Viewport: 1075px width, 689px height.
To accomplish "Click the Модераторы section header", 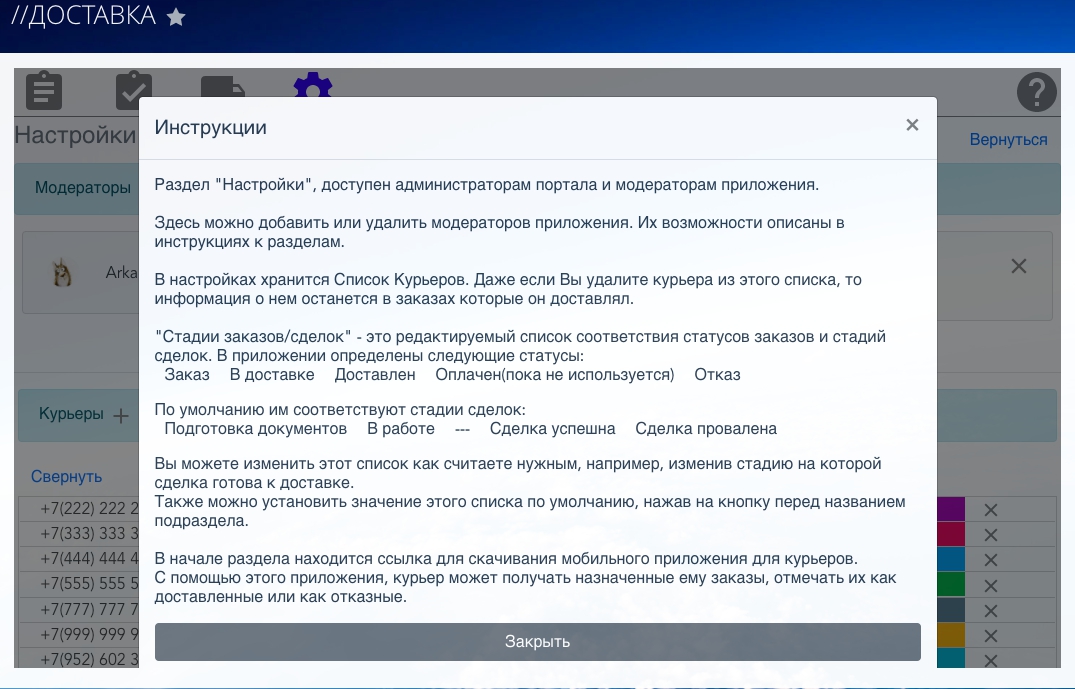I will point(83,188).
